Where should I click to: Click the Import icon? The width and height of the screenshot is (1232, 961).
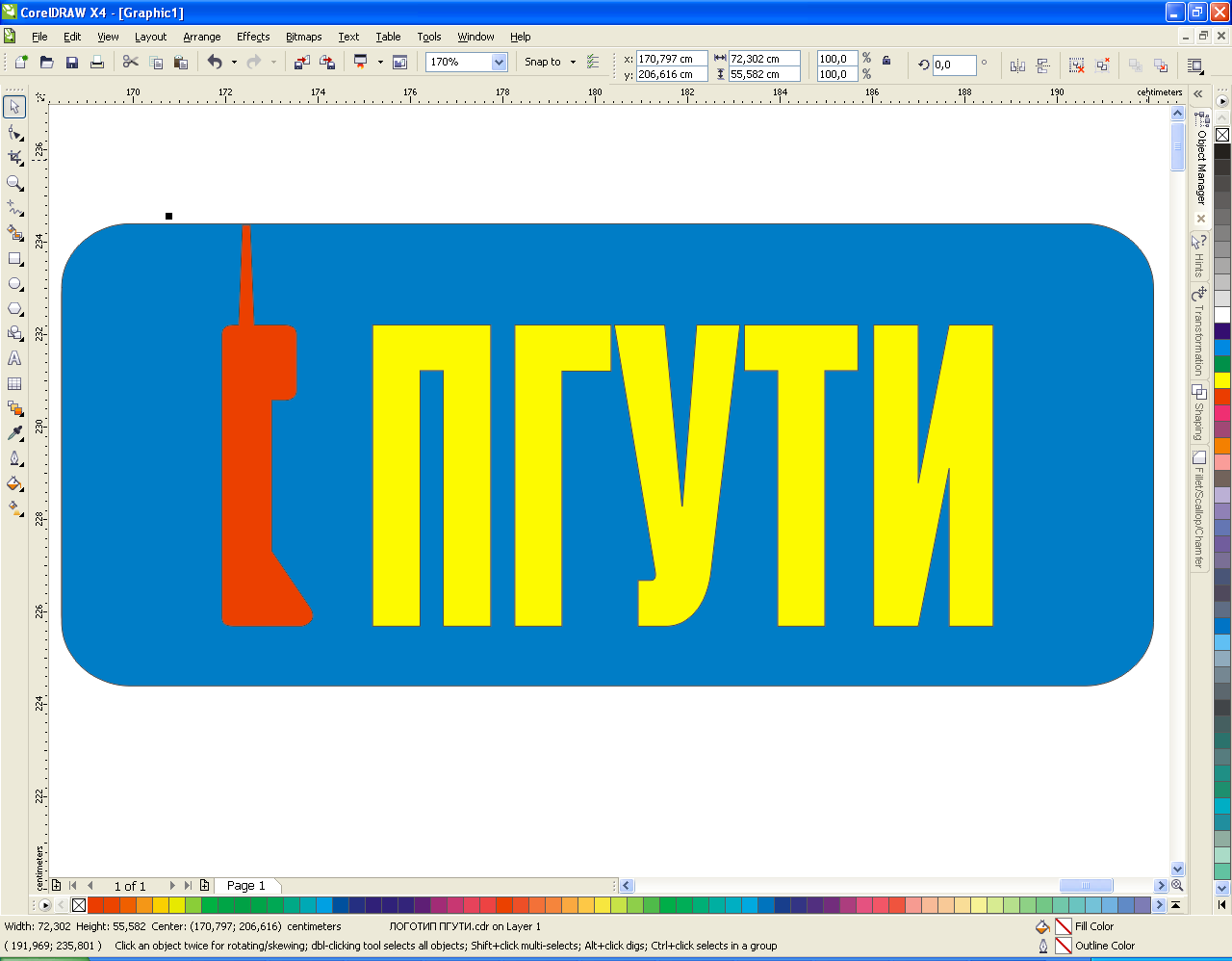(301, 63)
